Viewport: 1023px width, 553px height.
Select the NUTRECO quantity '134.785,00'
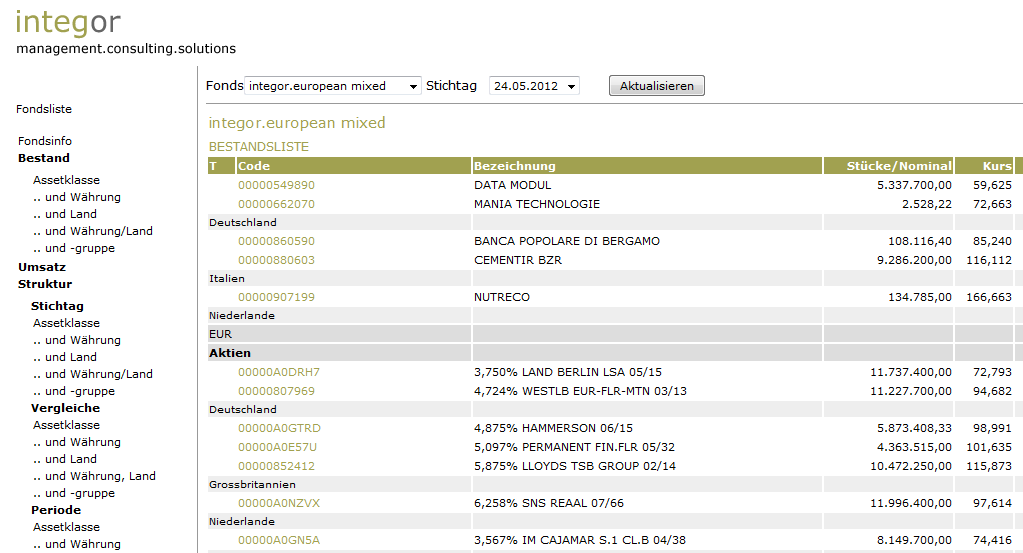919,297
